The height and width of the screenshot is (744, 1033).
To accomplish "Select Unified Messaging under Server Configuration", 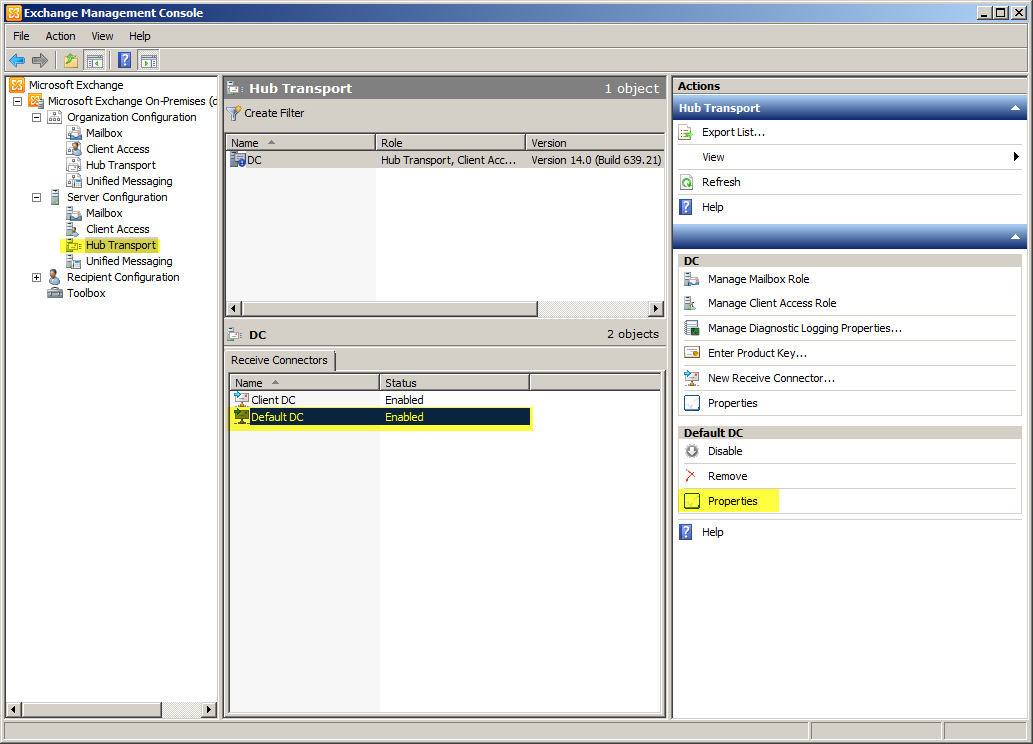I will [129, 261].
